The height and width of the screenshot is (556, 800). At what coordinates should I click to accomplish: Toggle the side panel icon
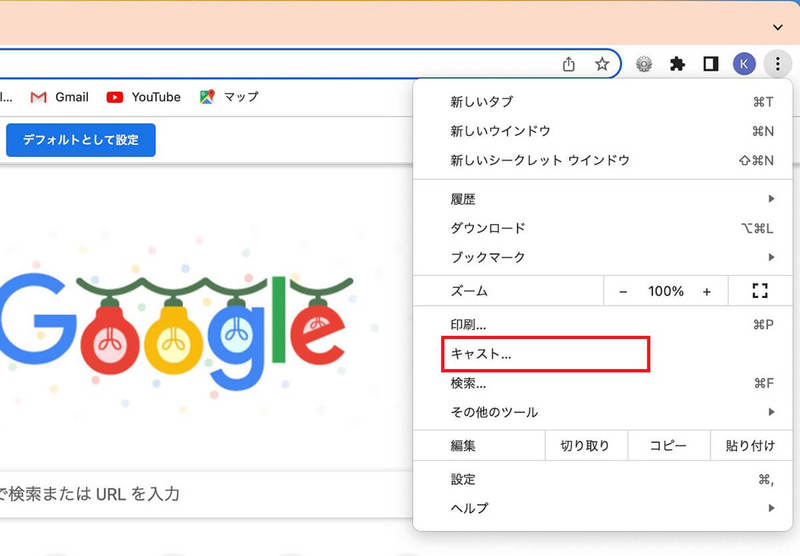711,64
